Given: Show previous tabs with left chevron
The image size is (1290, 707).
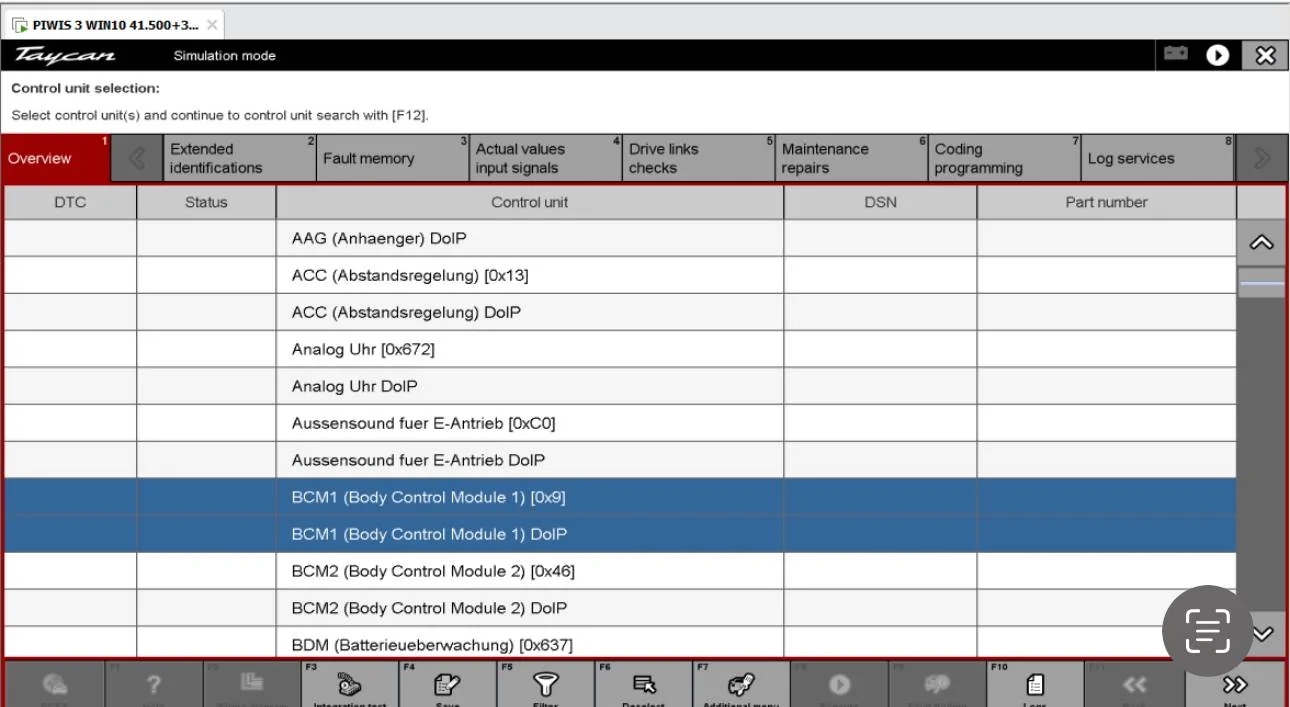Looking at the screenshot, I should click(137, 158).
